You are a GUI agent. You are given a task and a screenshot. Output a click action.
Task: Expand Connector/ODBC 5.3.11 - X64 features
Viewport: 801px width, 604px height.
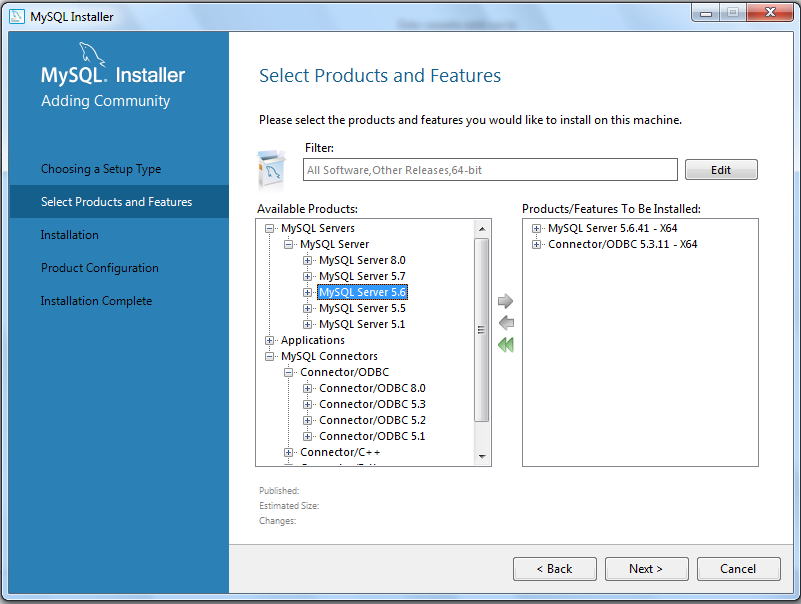536,244
